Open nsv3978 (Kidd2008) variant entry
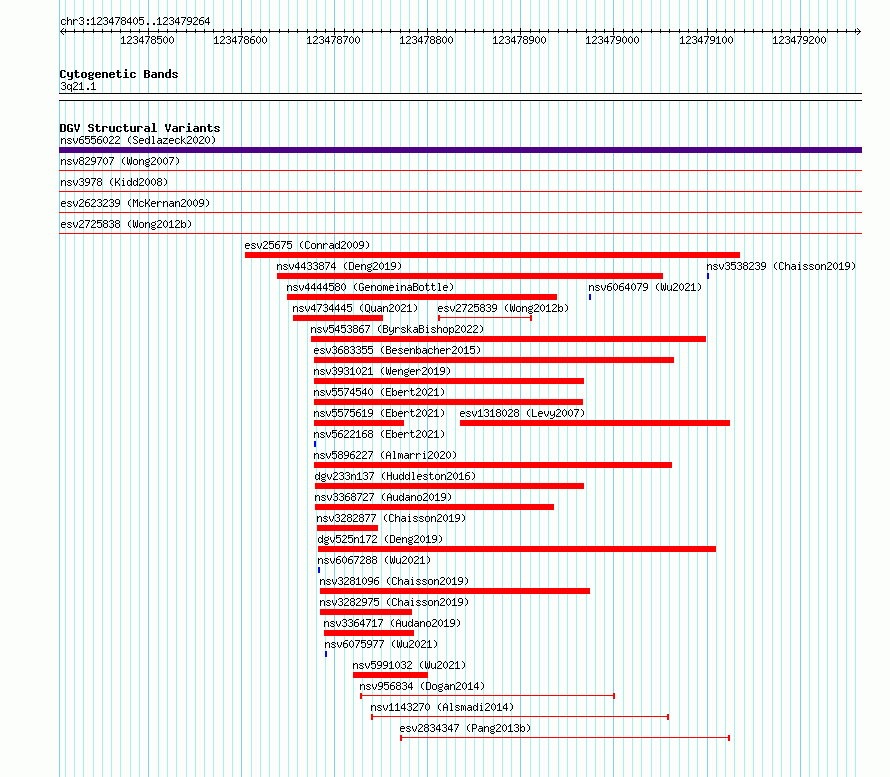This screenshot has width=890, height=777. [114, 182]
